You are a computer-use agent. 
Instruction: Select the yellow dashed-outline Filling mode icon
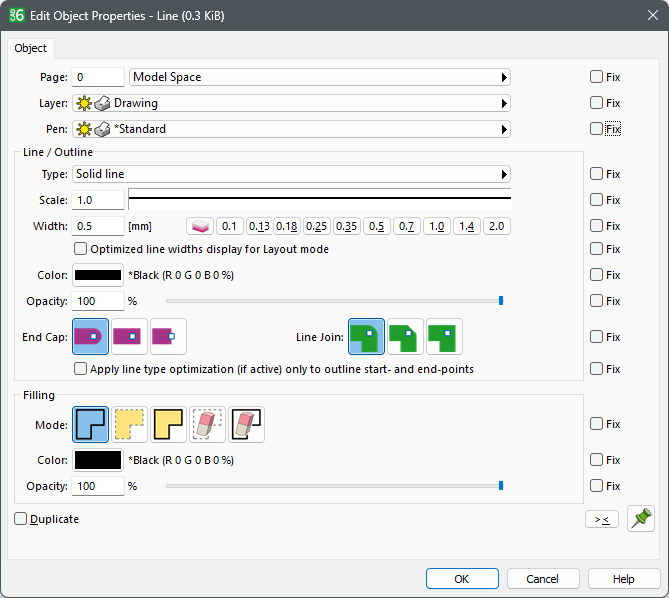point(129,424)
